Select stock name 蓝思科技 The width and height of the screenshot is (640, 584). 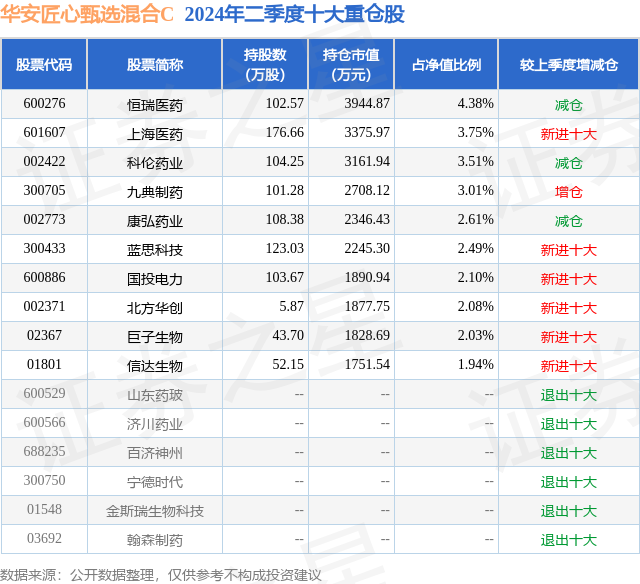(x=155, y=250)
